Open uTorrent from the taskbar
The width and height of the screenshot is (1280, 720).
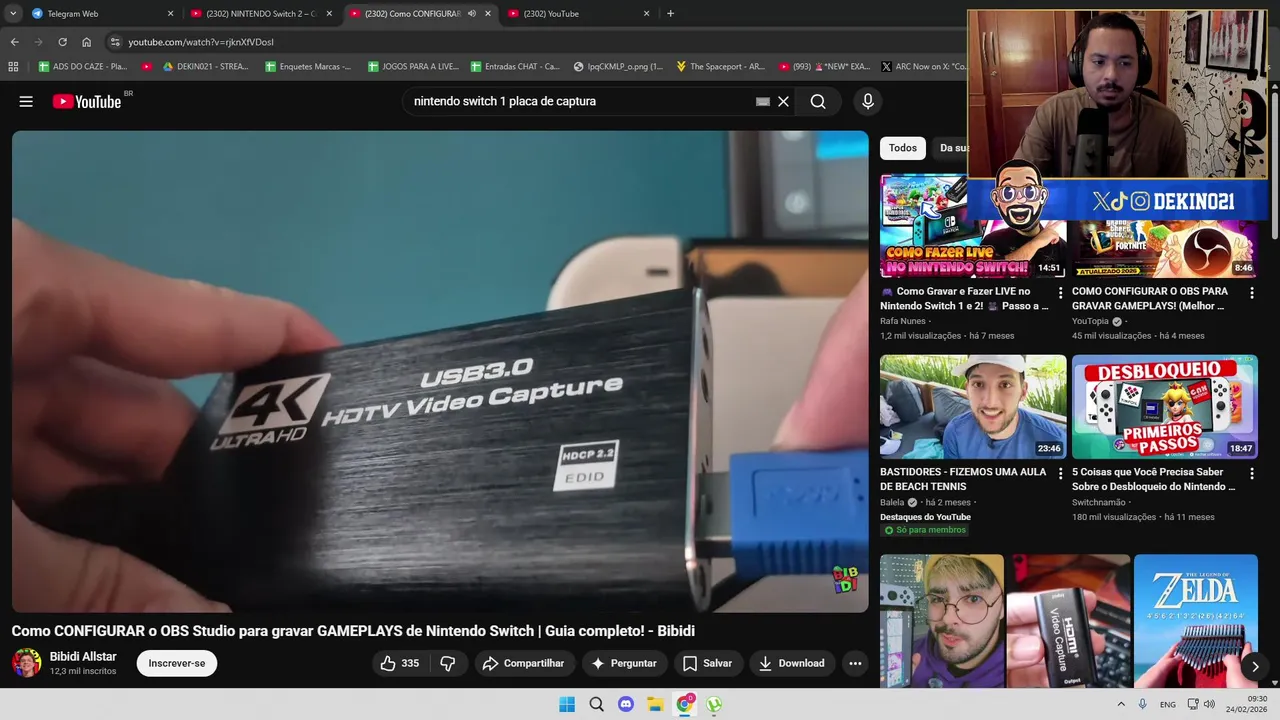(714, 704)
